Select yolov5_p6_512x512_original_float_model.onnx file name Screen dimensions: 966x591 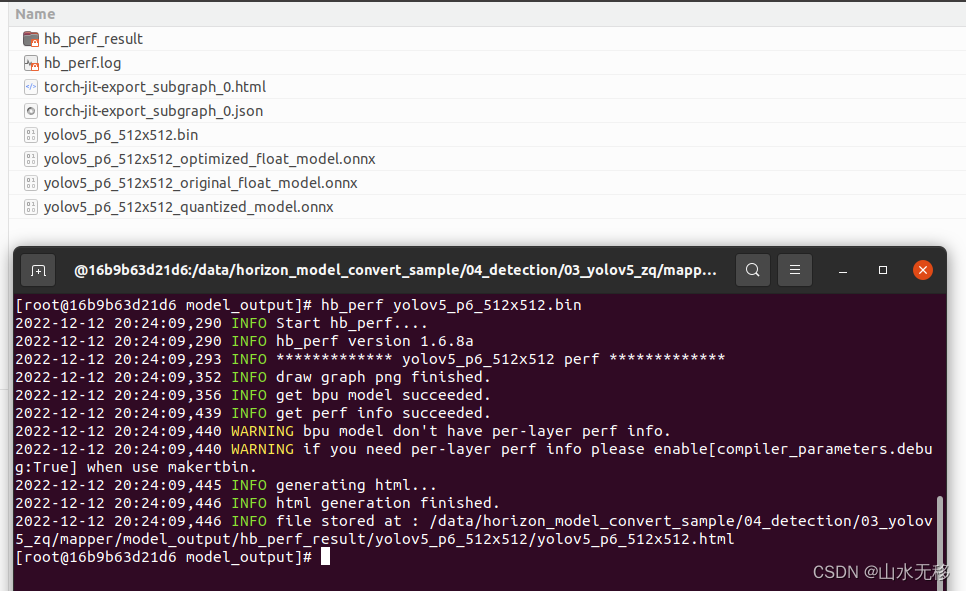(201, 183)
